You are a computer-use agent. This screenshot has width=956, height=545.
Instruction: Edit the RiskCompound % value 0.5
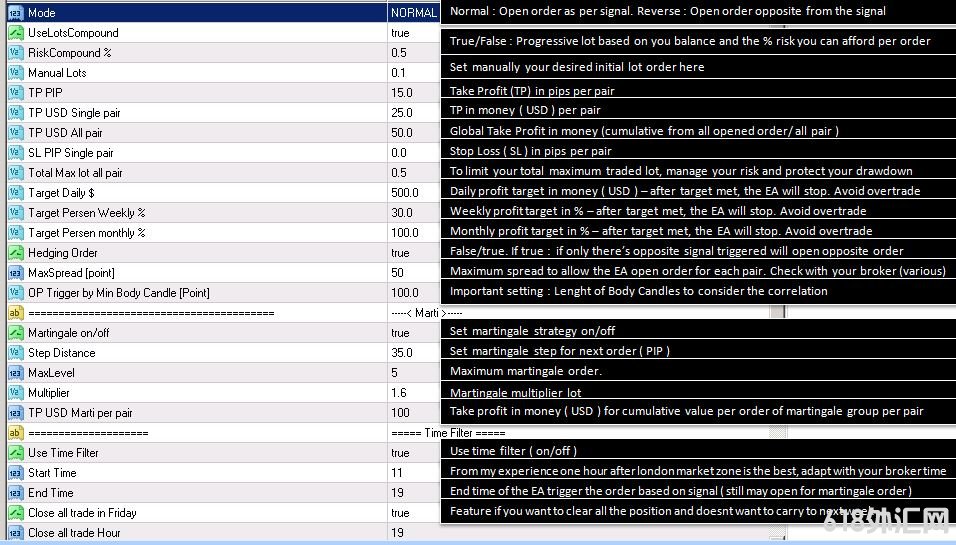point(399,53)
